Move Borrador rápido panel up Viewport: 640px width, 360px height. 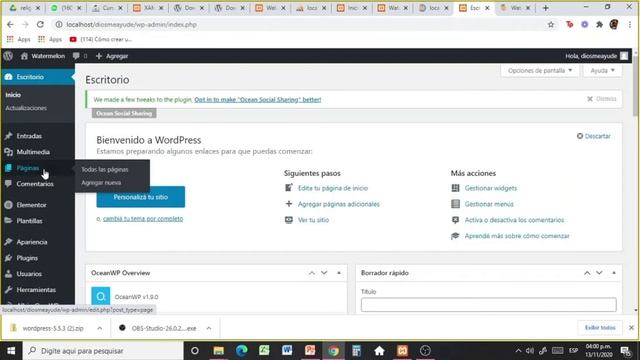[587, 273]
